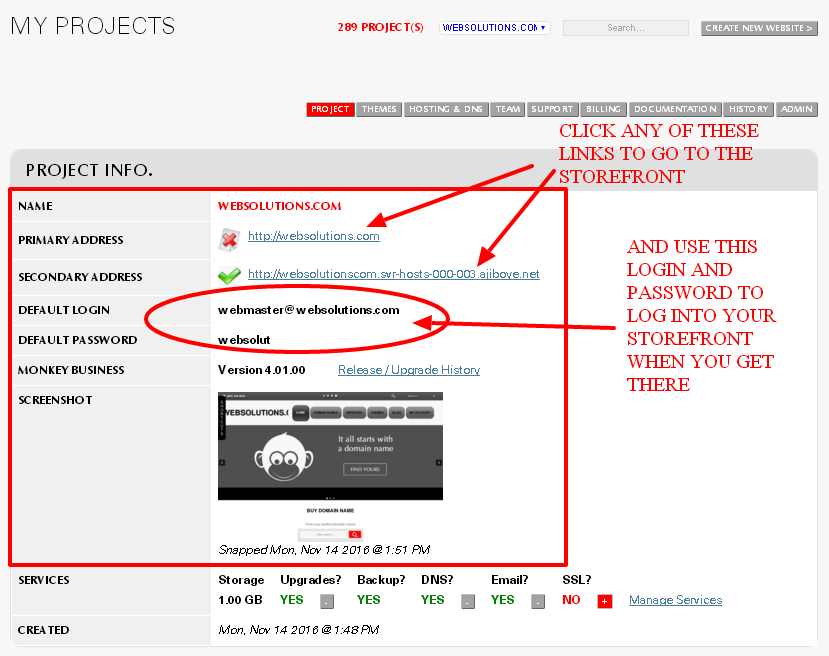Screen dimensions: 829x656
Task: Click the default password value websolut
Action: click(x=244, y=340)
